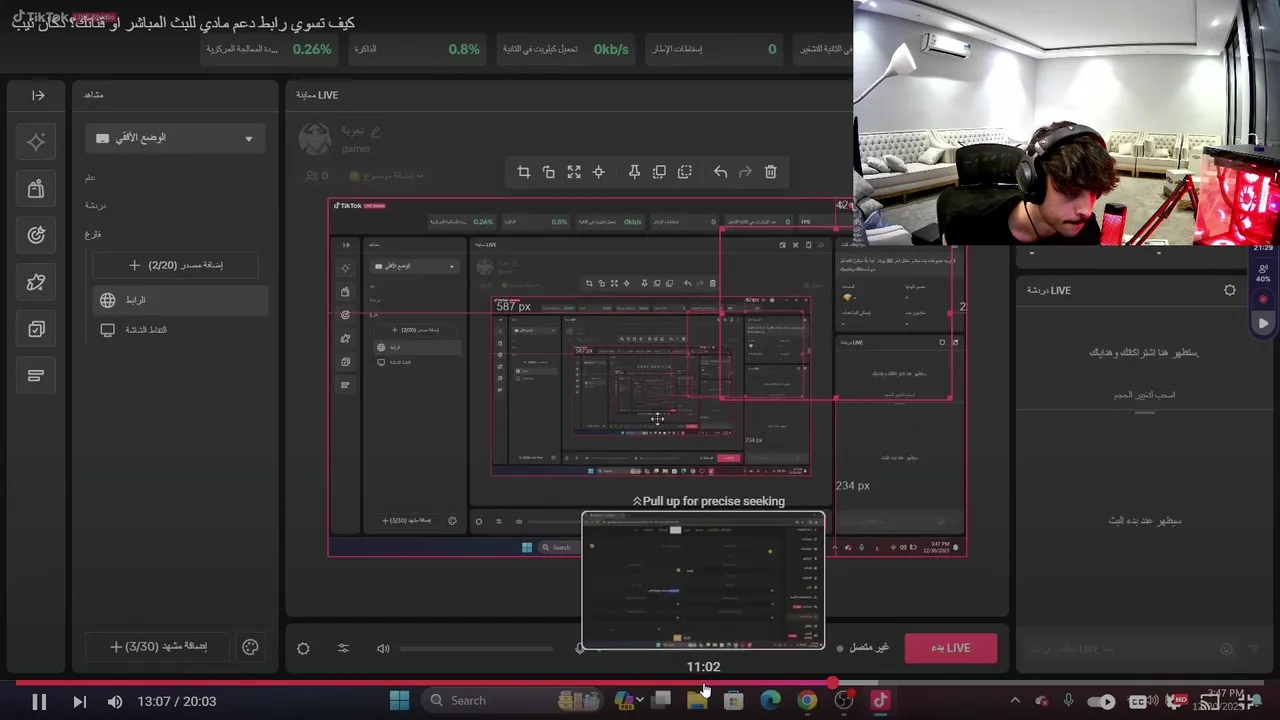Viewport: 1280px width, 720px height.
Task: Open the captions lines sidebar icon
Action: (x=36, y=376)
